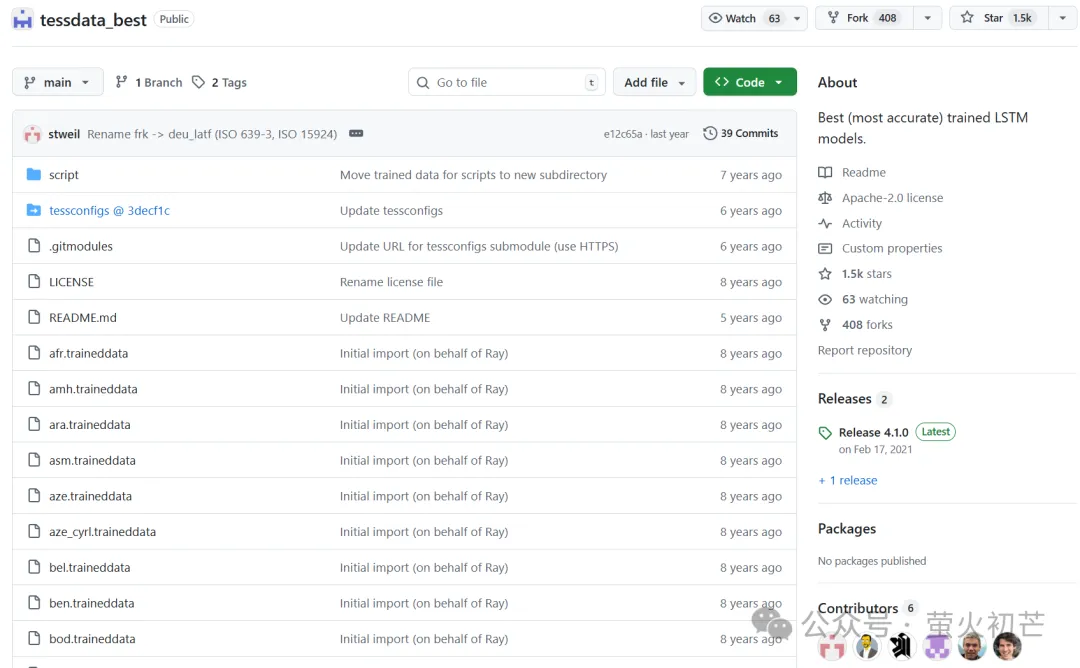The height and width of the screenshot is (668, 1080).
Task: Open the 39 Commits history
Action: (741, 134)
